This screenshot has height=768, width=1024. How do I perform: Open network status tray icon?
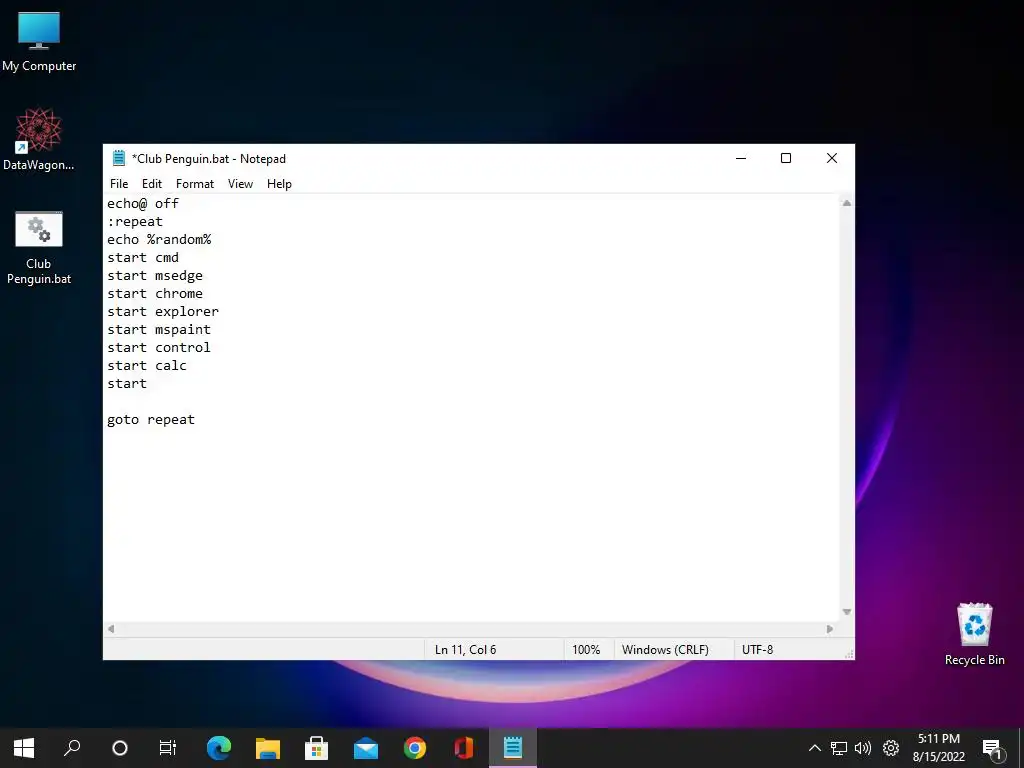tap(839, 748)
